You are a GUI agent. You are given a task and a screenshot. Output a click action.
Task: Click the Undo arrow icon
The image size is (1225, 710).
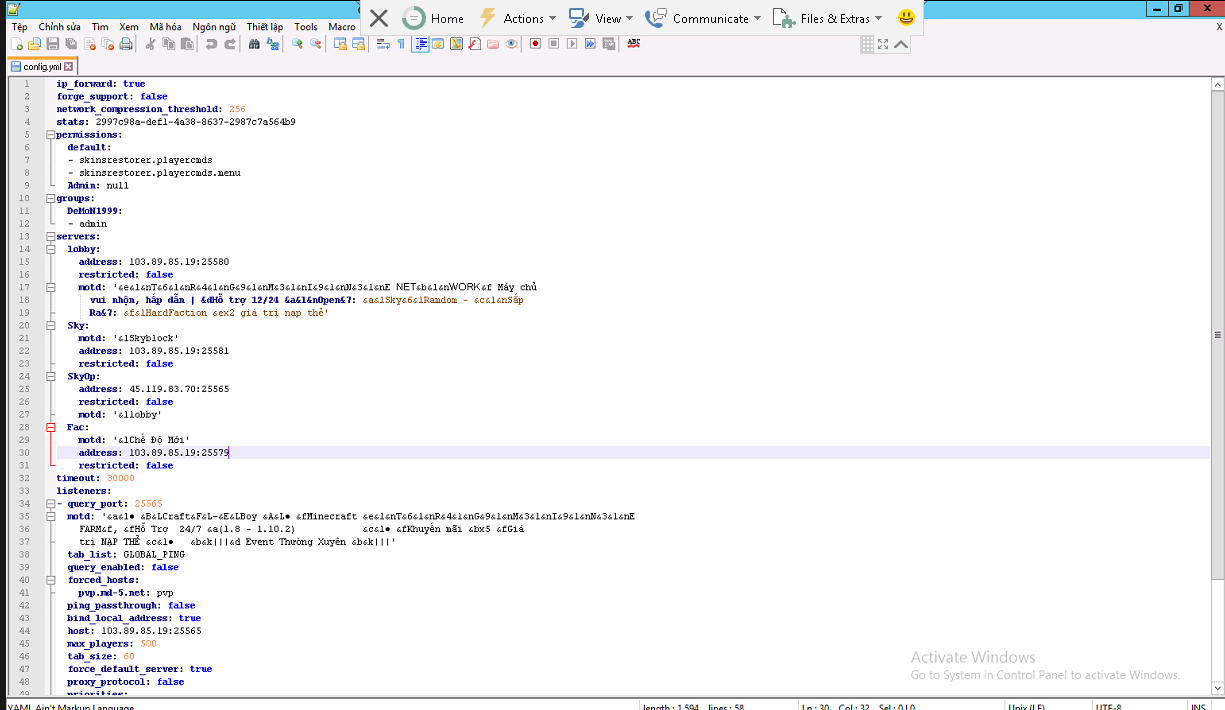(211, 44)
